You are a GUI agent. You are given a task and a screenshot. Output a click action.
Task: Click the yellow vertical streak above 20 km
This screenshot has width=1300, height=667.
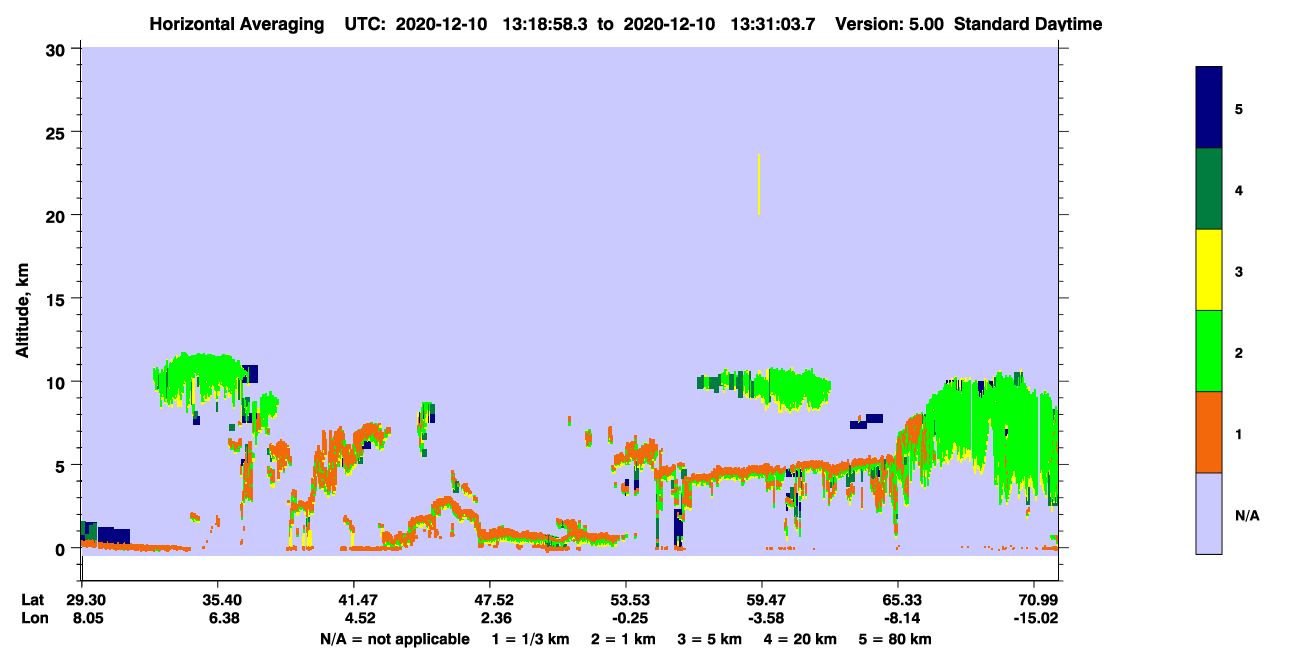(759, 185)
